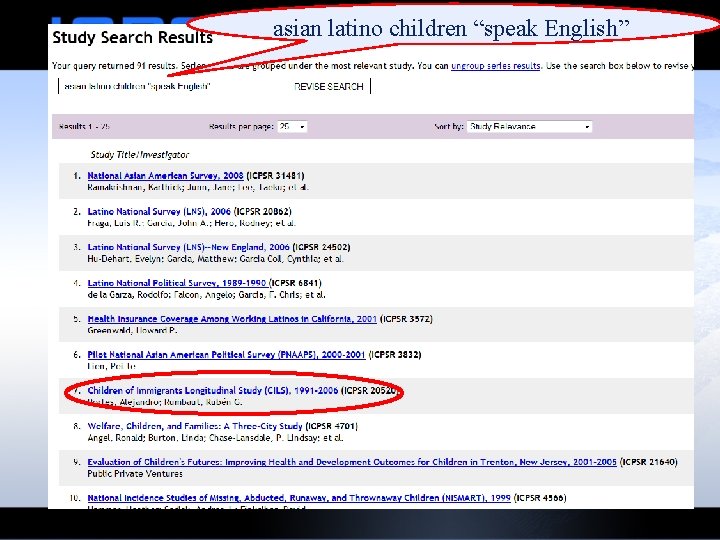The height and width of the screenshot is (540, 720).
Task: Click the search query input field
Action: pos(174,86)
